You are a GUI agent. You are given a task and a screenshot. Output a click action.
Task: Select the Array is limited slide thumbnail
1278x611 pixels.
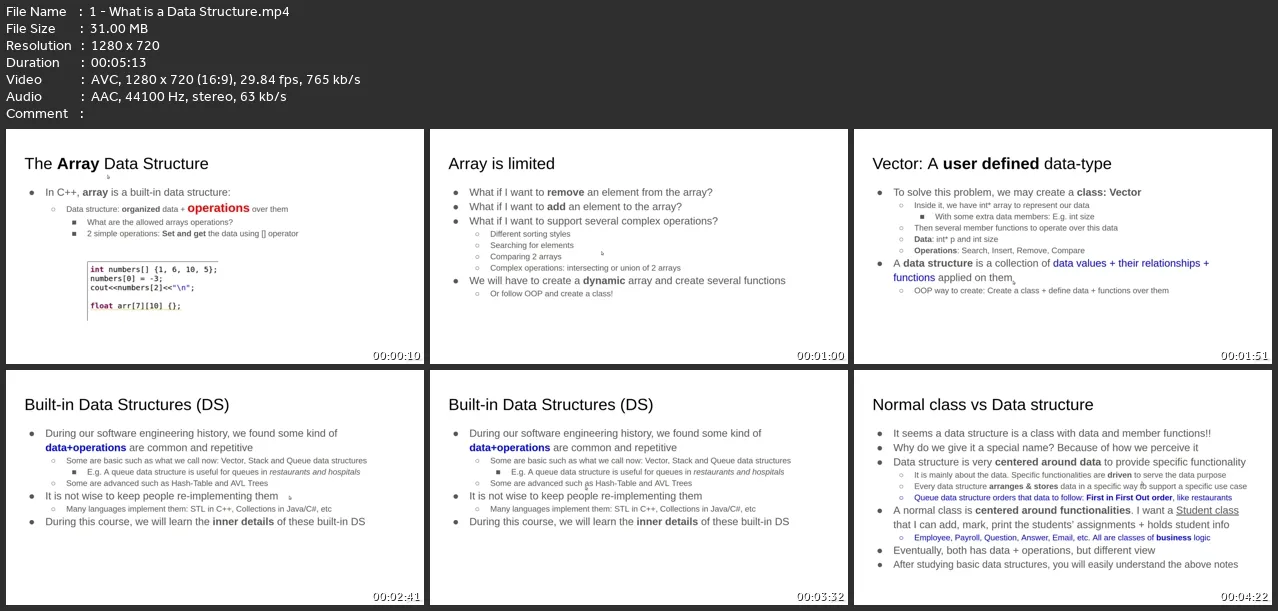pyautogui.click(x=638, y=246)
